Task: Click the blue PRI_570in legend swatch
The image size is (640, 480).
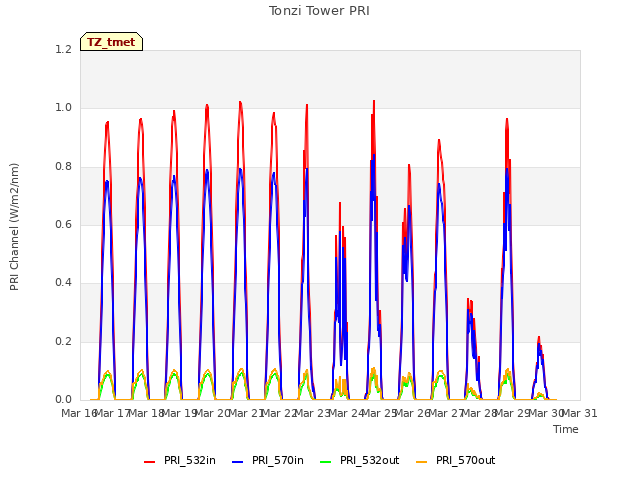Action: tap(238, 462)
